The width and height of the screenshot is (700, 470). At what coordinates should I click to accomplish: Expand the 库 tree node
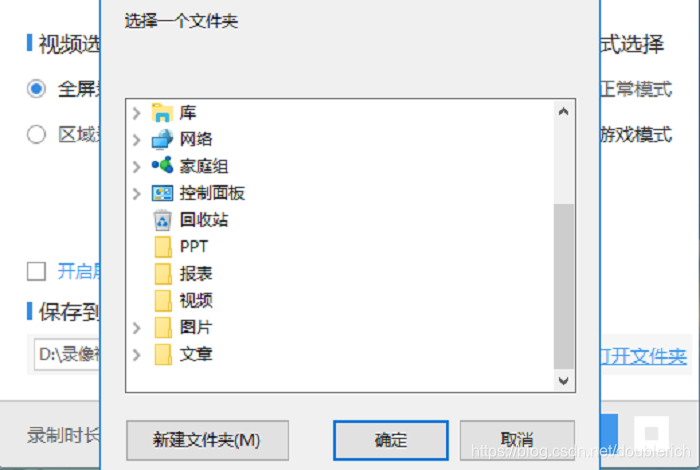coord(137,113)
